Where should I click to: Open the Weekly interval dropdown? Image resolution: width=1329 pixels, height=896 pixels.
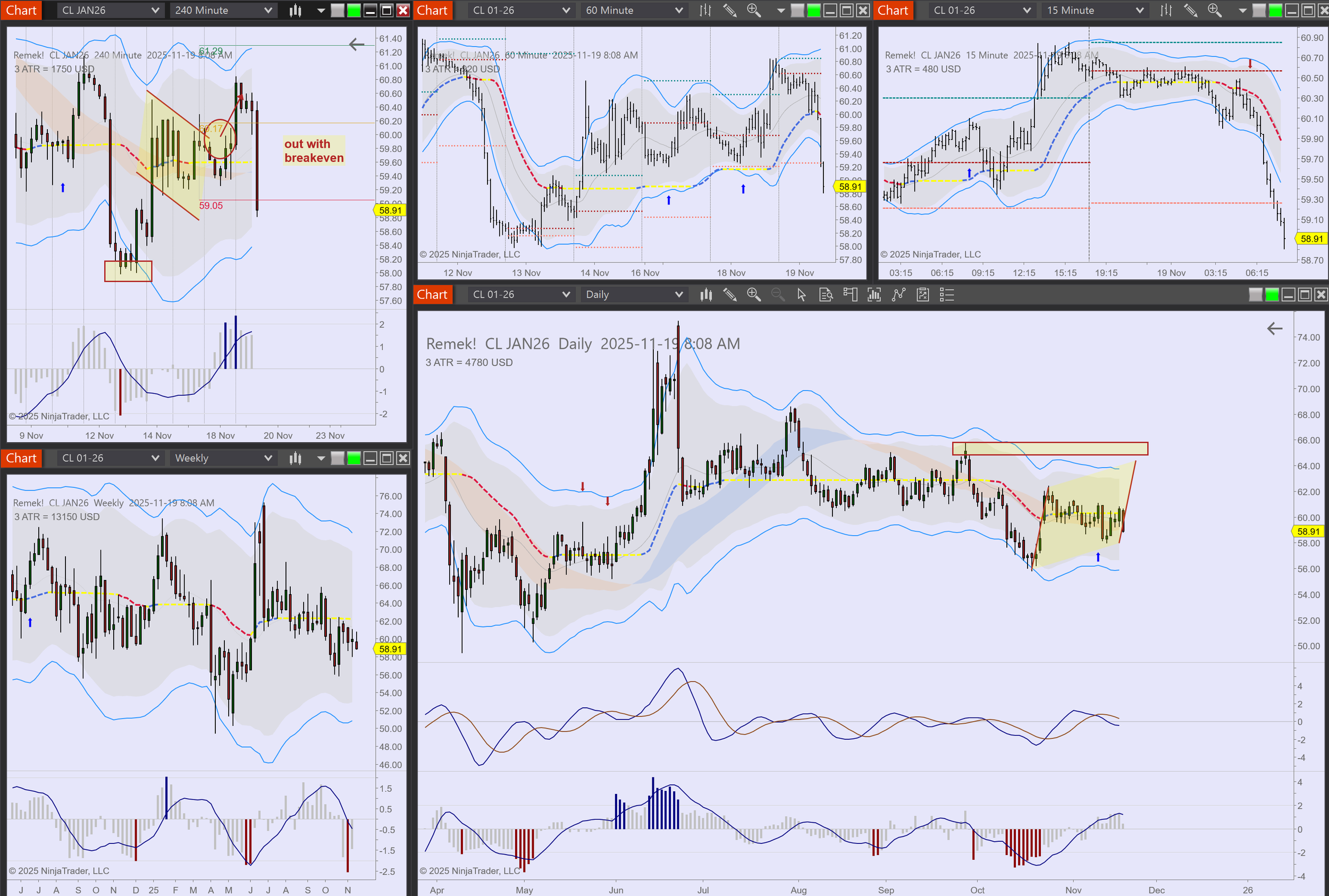click(223, 458)
